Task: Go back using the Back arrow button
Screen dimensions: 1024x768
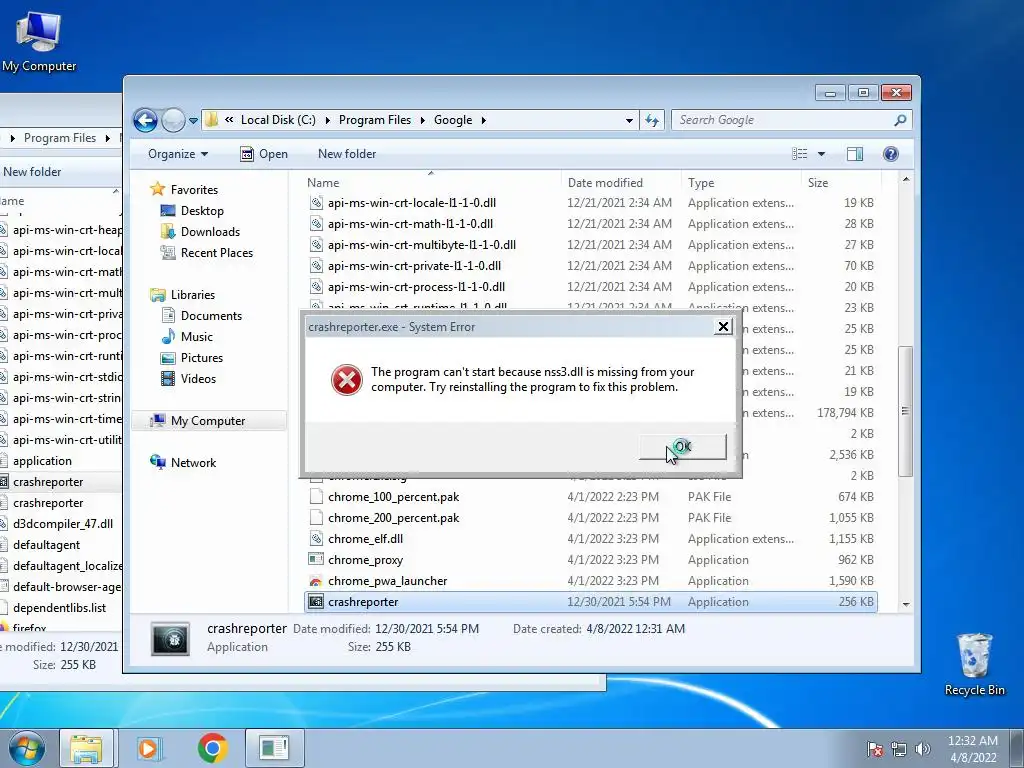Action: pyautogui.click(x=145, y=120)
